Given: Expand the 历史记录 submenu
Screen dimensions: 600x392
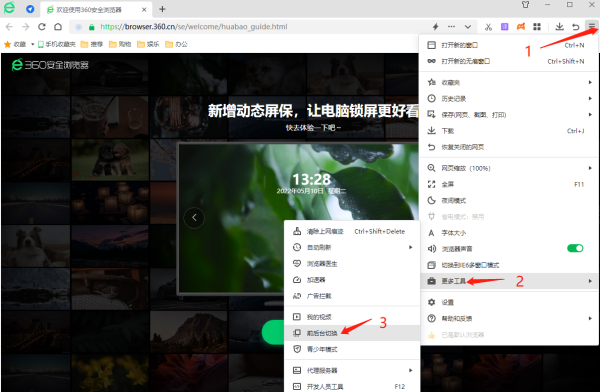Looking at the screenshot, I should 509,98.
